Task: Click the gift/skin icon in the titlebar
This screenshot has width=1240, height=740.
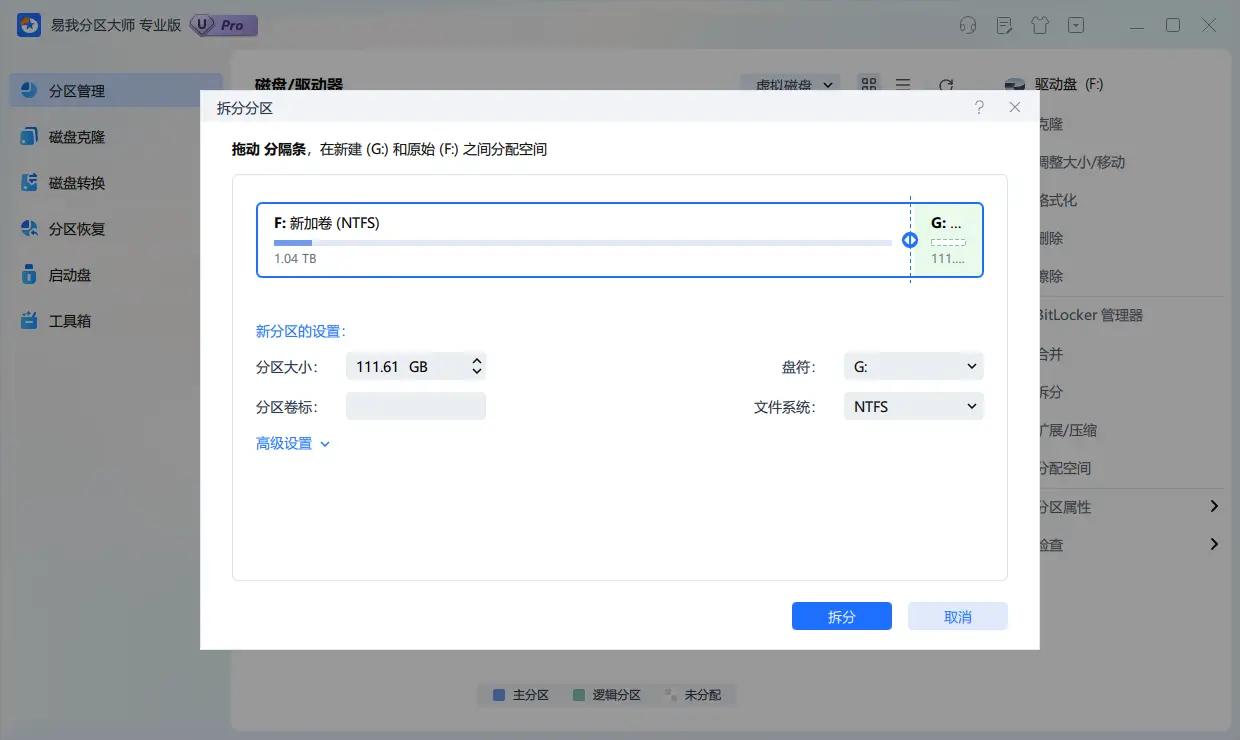Action: coord(1040,25)
